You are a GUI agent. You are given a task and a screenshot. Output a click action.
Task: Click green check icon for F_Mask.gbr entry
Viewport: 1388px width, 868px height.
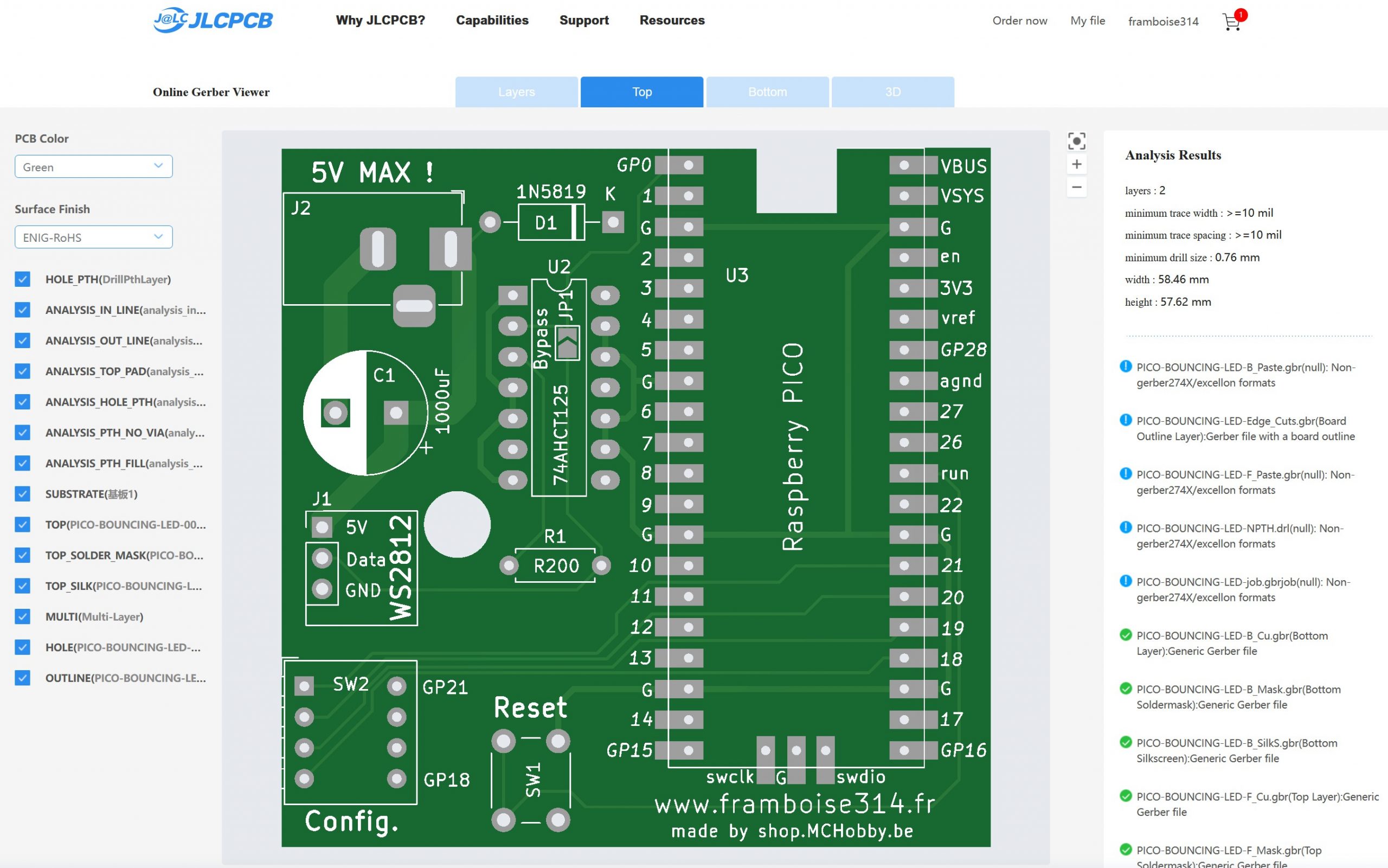click(x=1126, y=850)
